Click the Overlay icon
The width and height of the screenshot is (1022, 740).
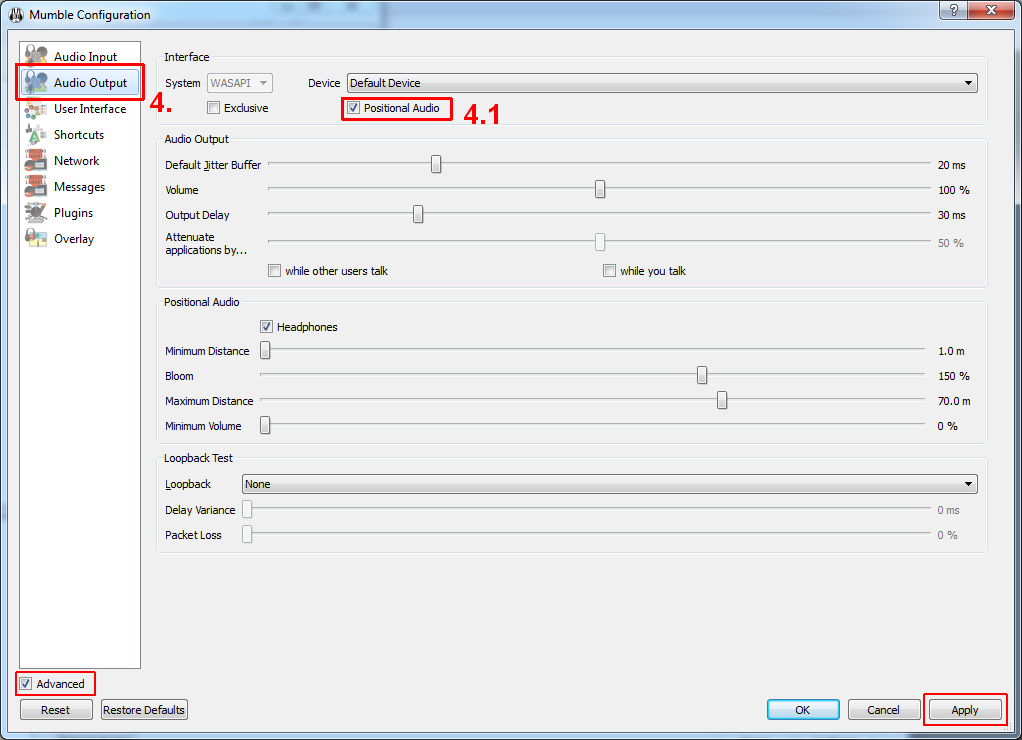click(x=36, y=239)
